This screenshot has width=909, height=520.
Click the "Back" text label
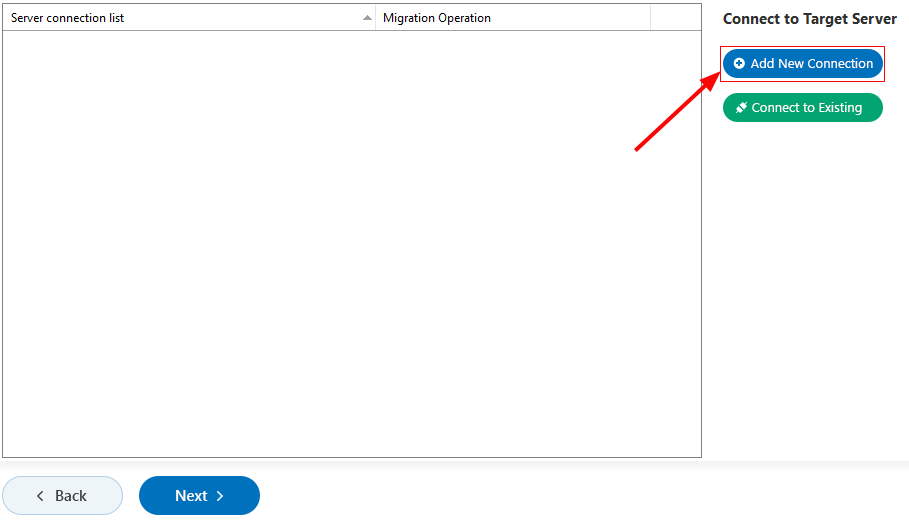[x=71, y=496]
